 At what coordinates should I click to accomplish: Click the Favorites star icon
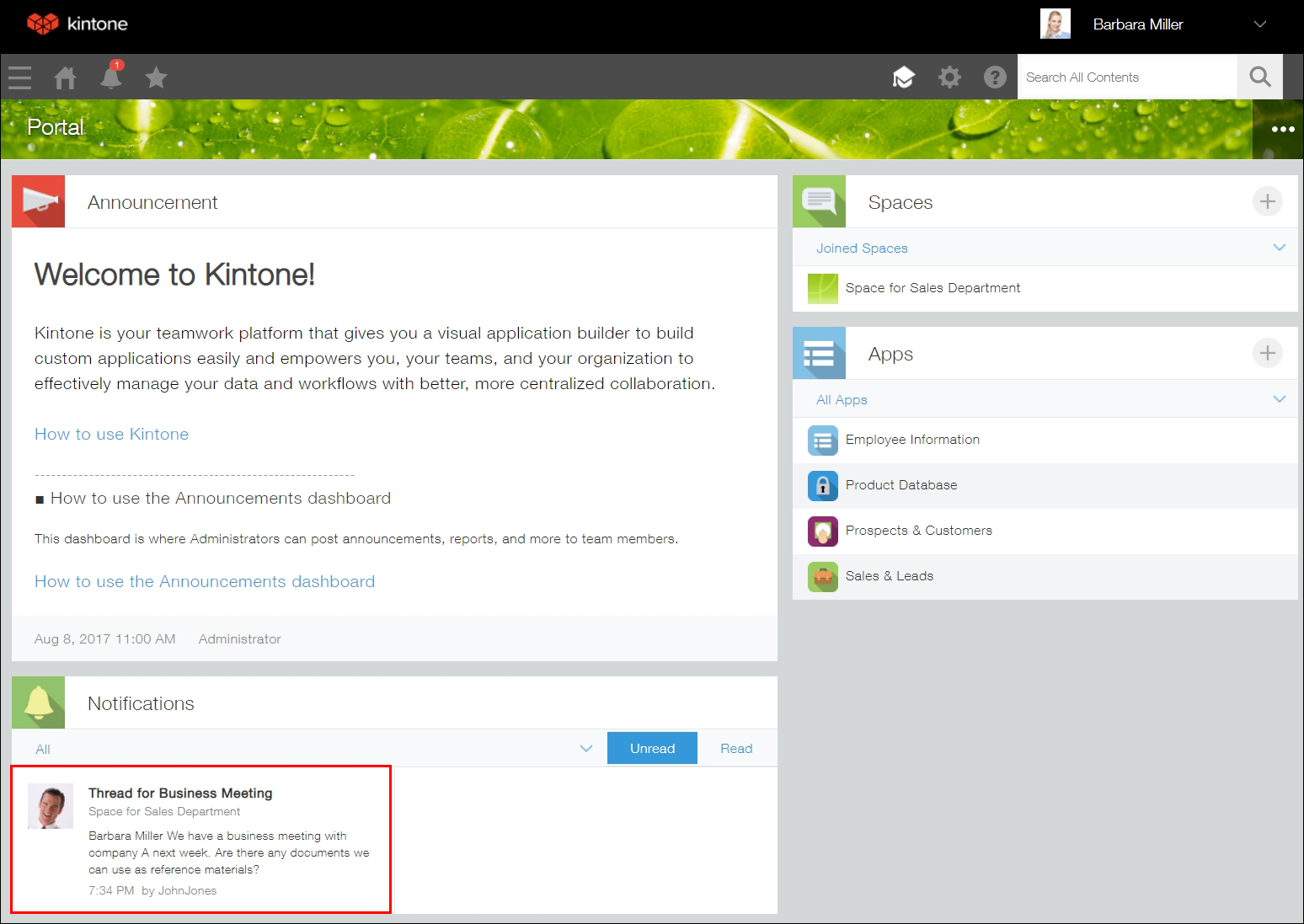[x=156, y=77]
